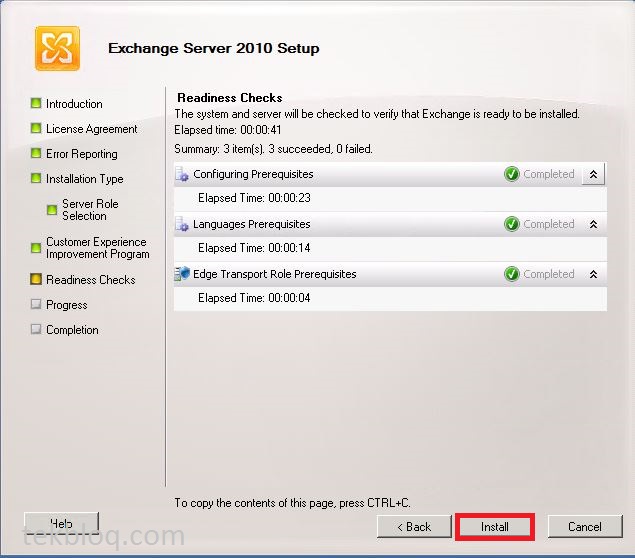Click the green checkmark for Configuring Prerequisites
Screen dimensions: 635x558
coord(512,174)
